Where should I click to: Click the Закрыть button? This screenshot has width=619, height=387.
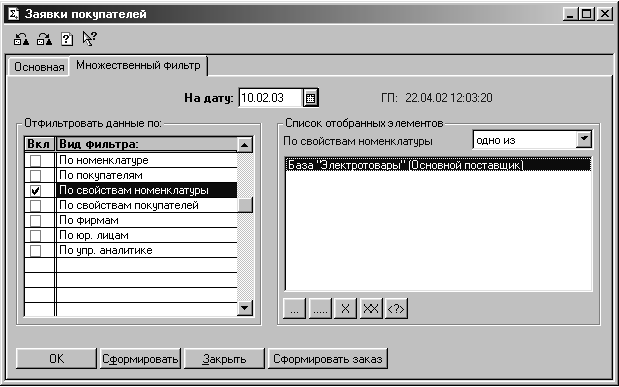click(224, 359)
